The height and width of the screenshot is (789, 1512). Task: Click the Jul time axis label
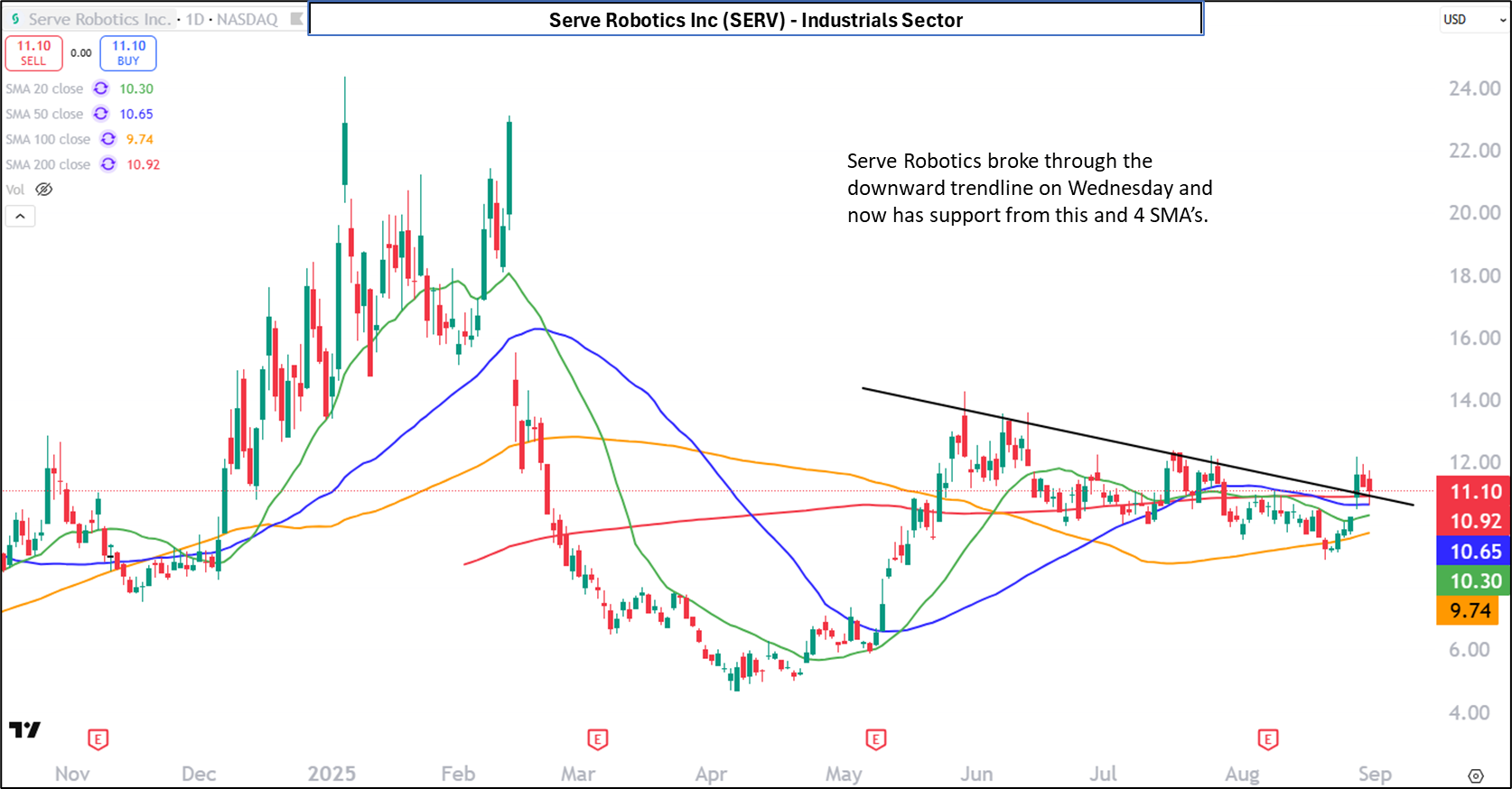click(x=1103, y=775)
